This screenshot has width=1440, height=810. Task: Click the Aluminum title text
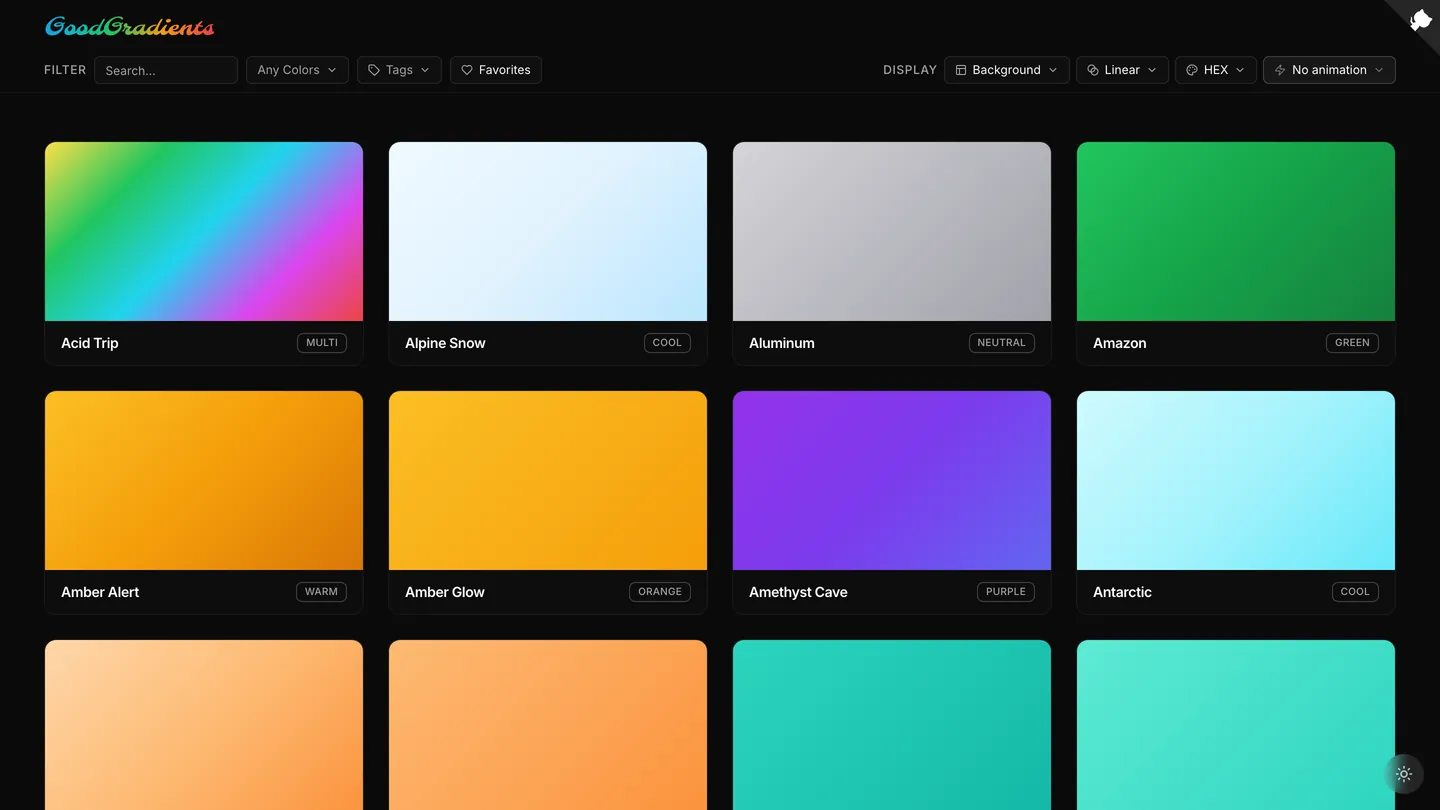click(782, 343)
